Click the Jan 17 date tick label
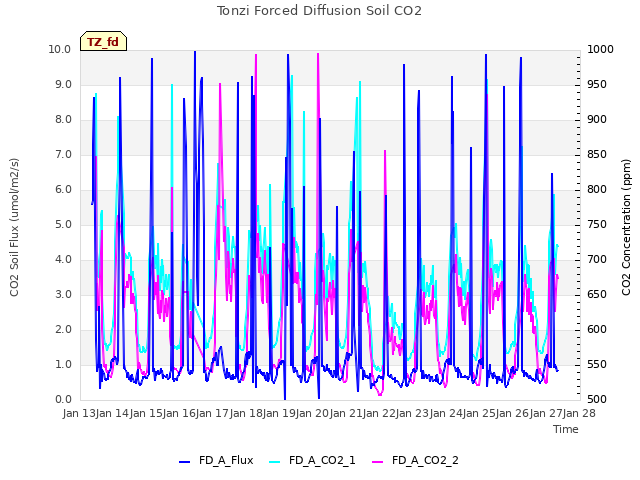Viewport: 640px width, 480px height. (213, 413)
